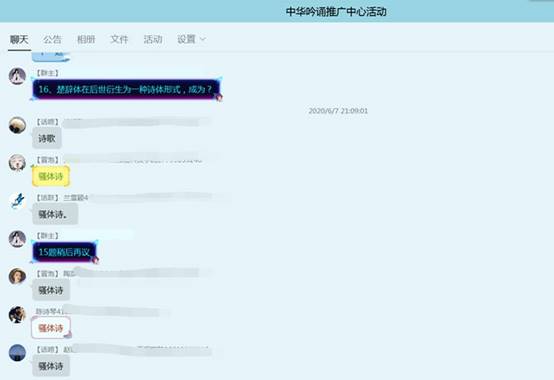Open the 文件 tab
Screen dimensions: 554x380
(119, 39)
